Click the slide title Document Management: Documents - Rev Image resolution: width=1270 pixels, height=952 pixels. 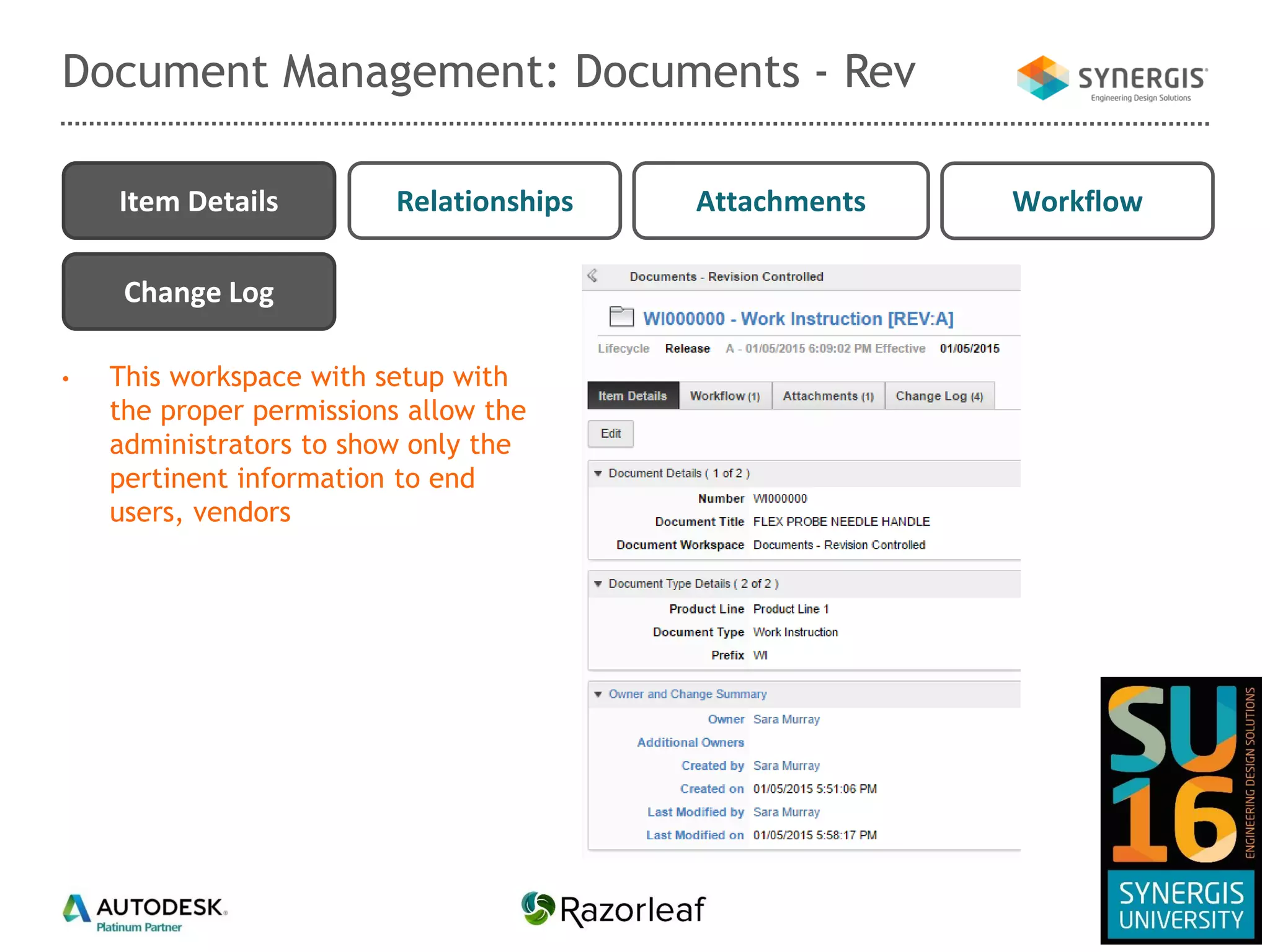[x=489, y=72]
